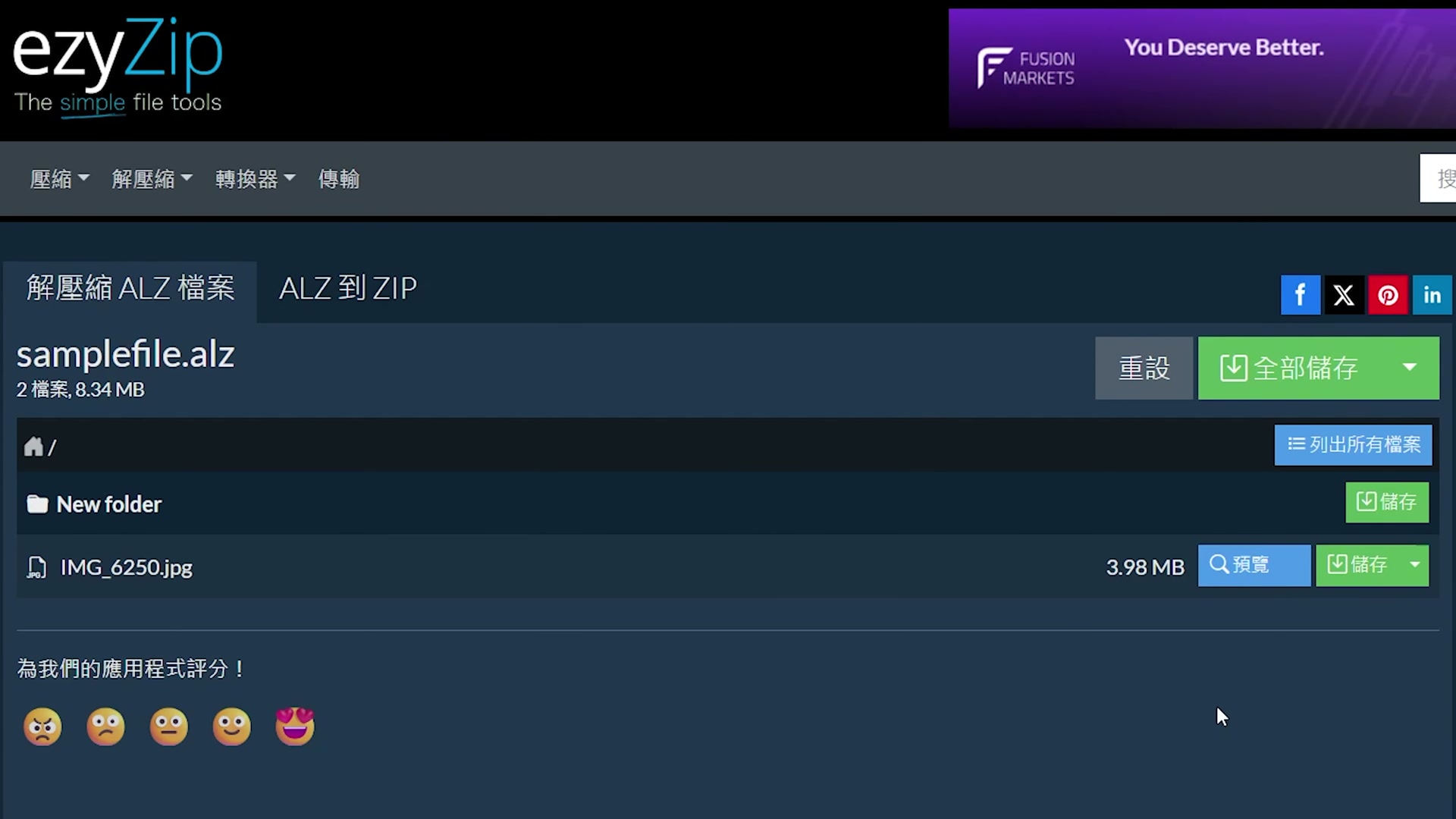This screenshot has height=819, width=1456.
Task: Share the page on Facebook
Action: pyautogui.click(x=1300, y=295)
